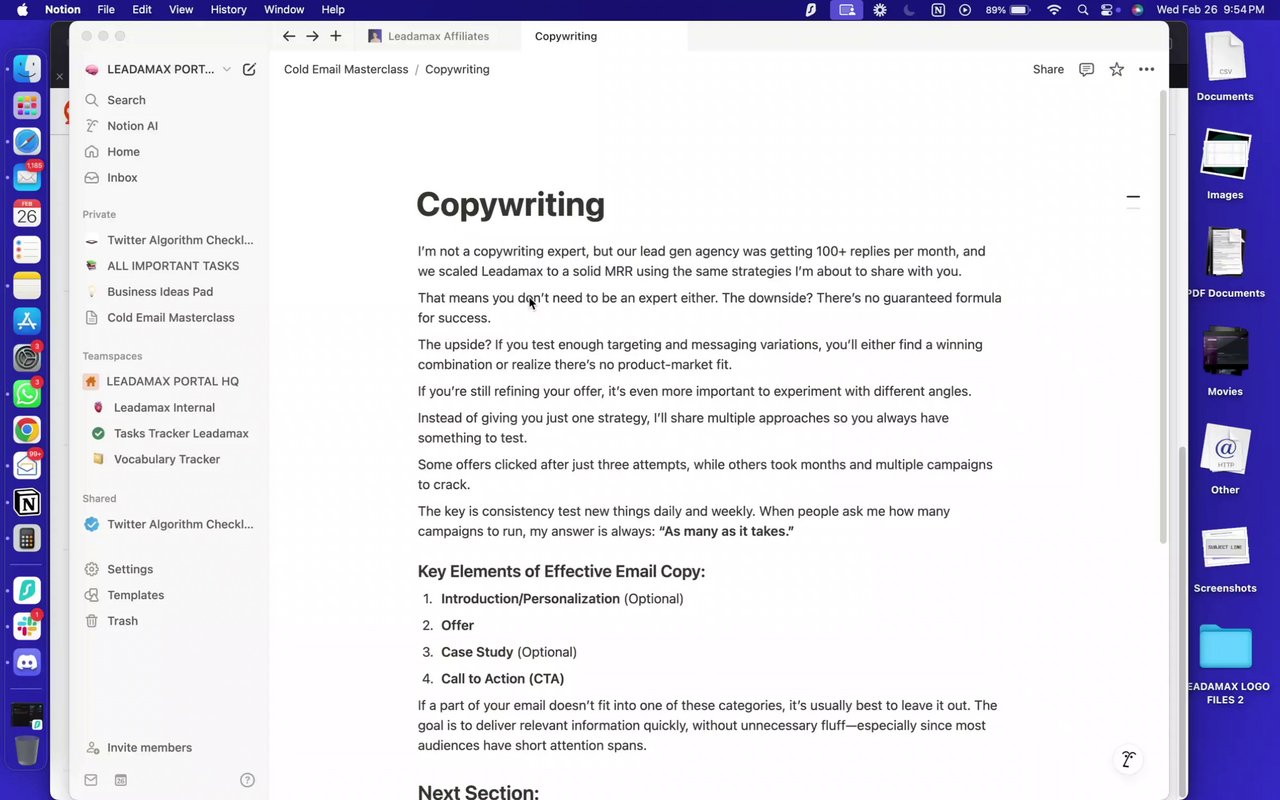Image resolution: width=1280 pixels, height=800 pixels.
Task: Open the calendar icon at sidebar bottom
Action: pyautogui.click(x=120, y=780)
